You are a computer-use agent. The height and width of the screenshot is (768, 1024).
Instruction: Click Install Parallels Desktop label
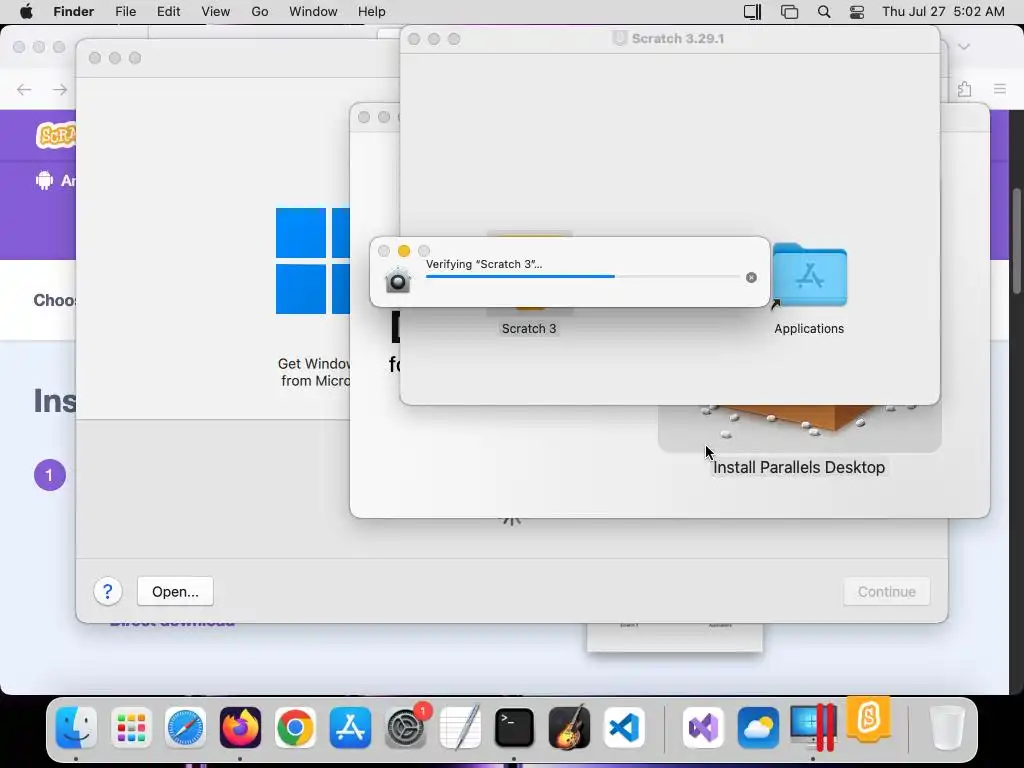click(x=799, y=468)
